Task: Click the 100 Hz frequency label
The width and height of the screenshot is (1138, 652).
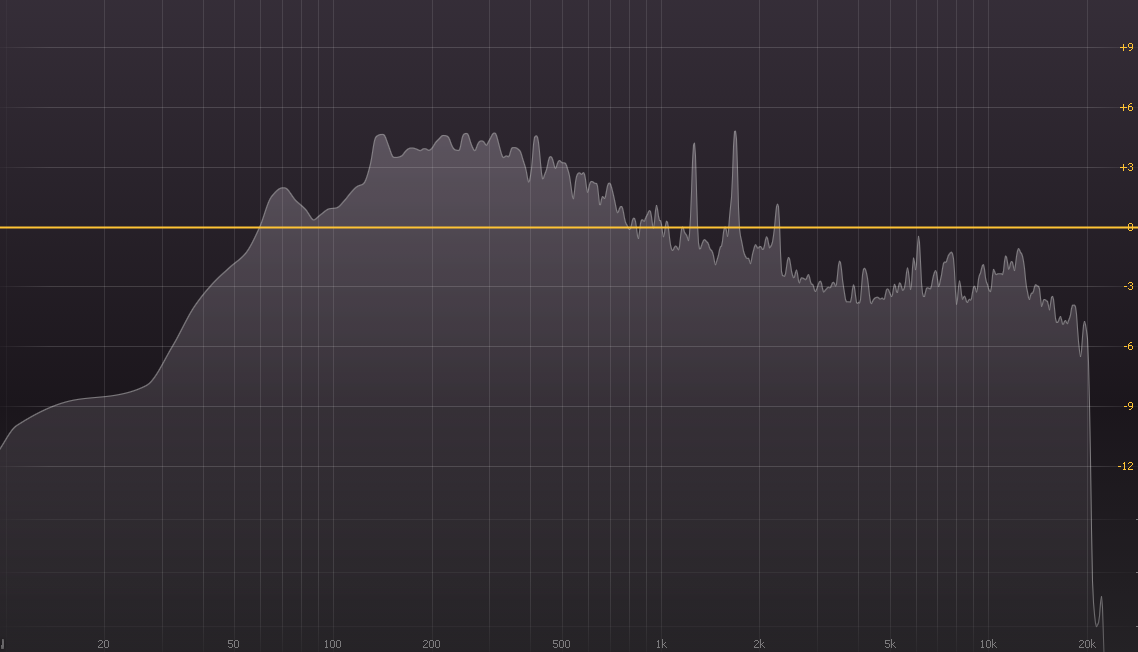Action: 332,645
